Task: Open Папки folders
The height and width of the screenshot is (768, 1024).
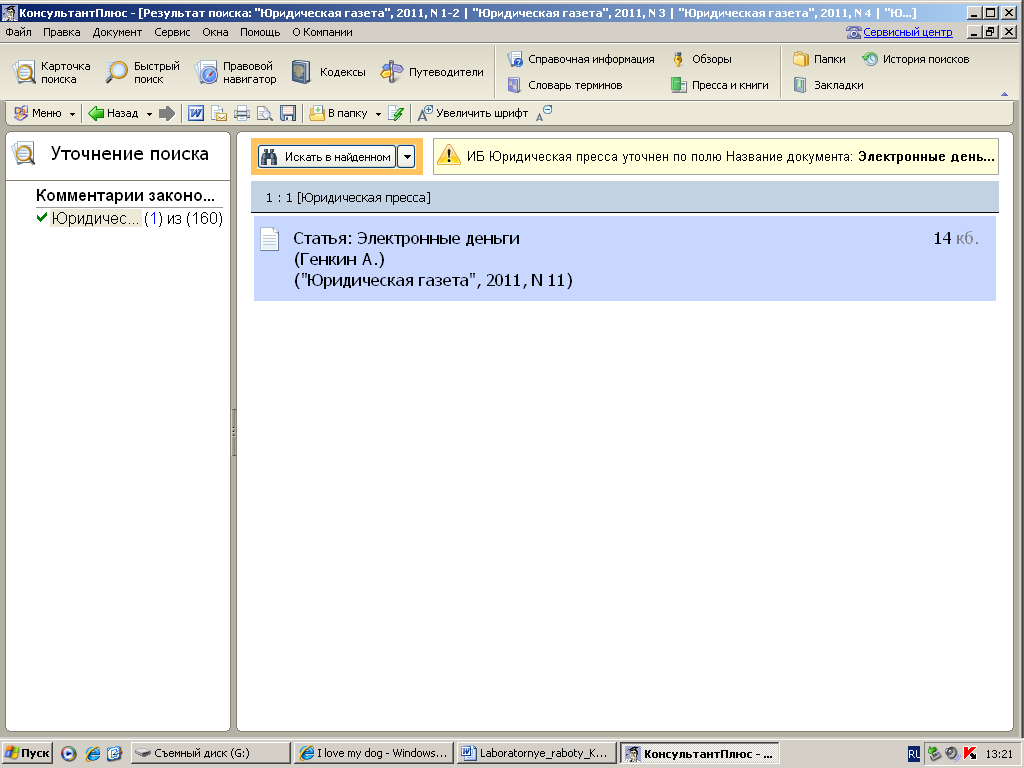Action: point(820,59)
